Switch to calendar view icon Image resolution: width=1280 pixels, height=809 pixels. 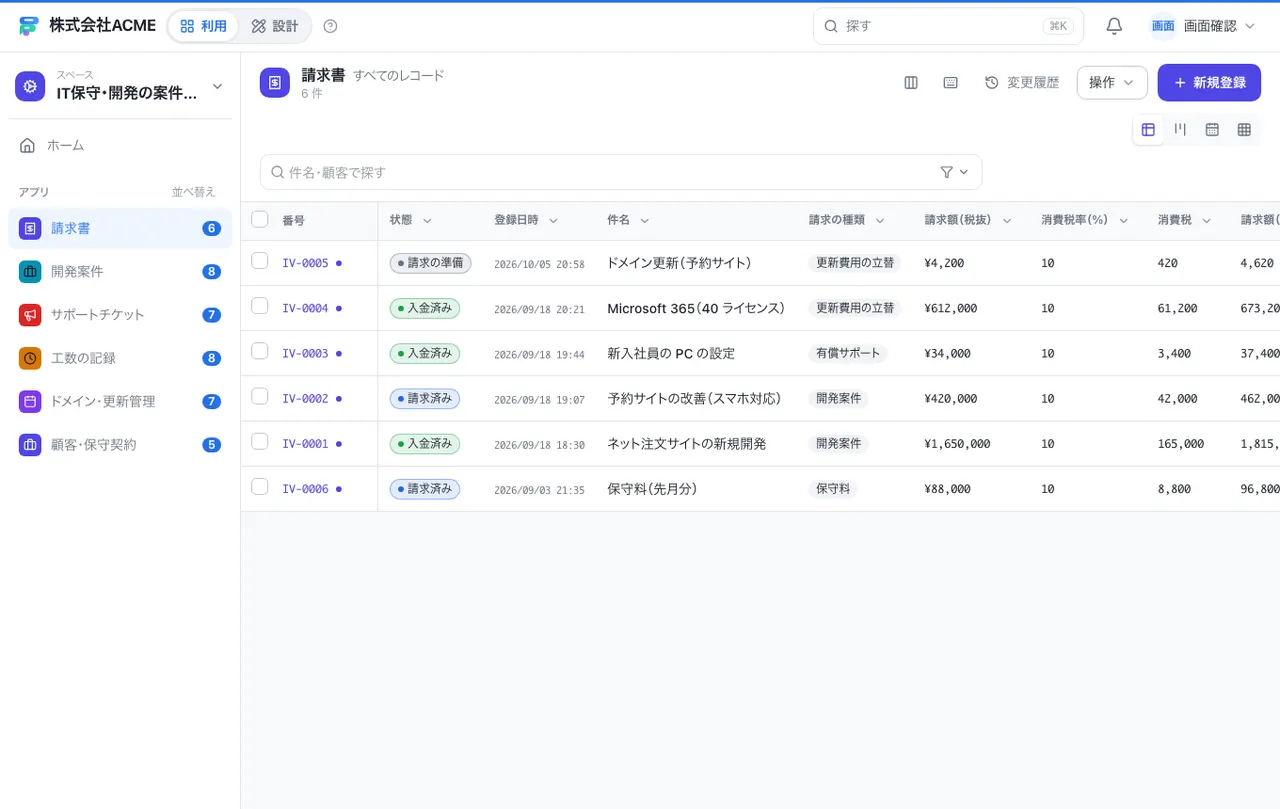pyautogui.click(x=1212, y=130)
